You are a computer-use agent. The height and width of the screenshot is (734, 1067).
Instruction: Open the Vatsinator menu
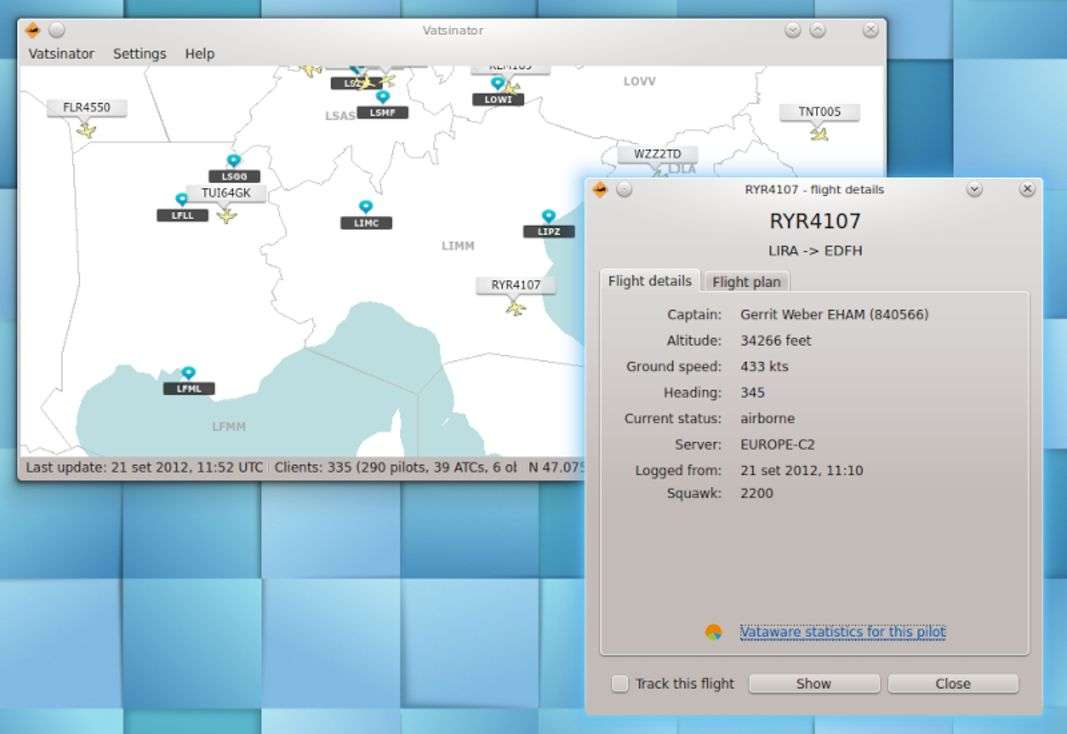click(61, 54)
